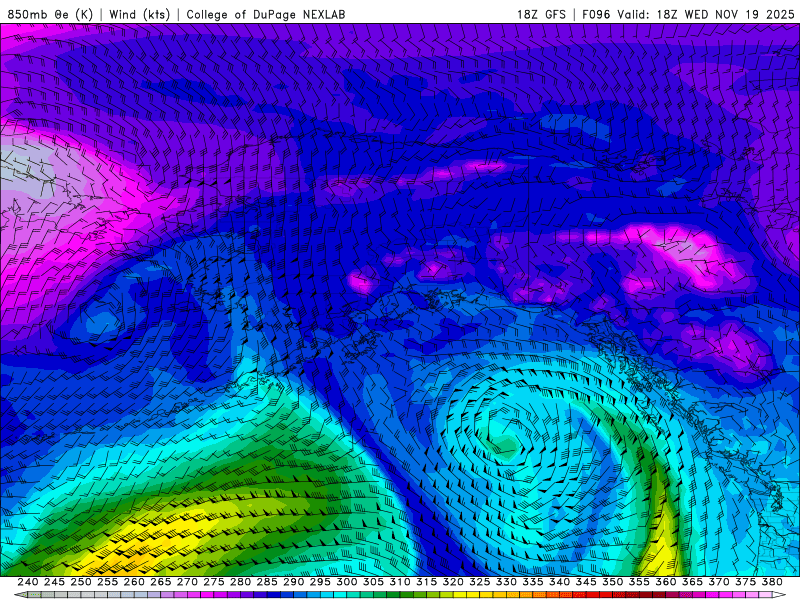Click the 'Valid: 18Z WED NOV 19 2025' text
This screenshot has height=600, width=800.
pos(706,14)
